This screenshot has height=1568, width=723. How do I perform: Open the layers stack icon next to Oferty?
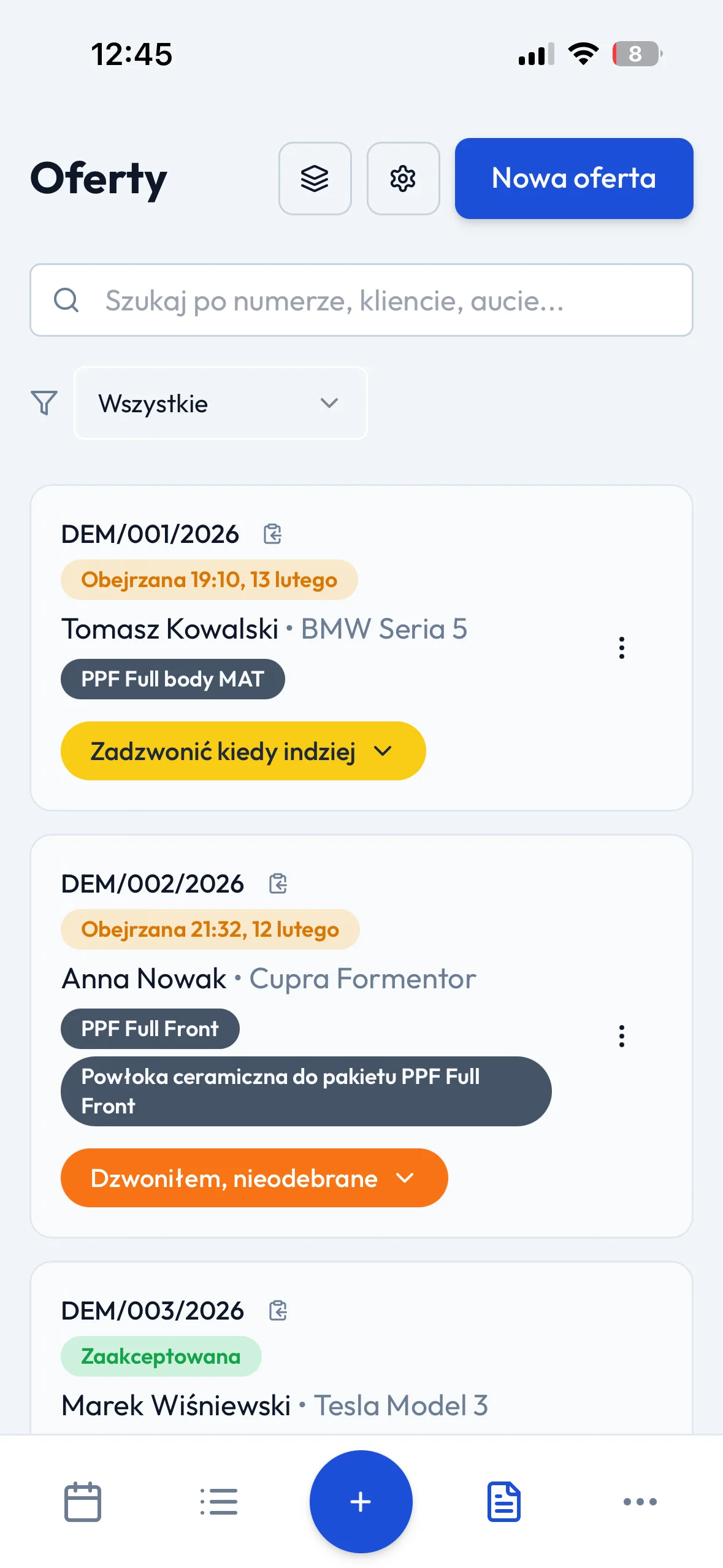[x=315, y=179]
